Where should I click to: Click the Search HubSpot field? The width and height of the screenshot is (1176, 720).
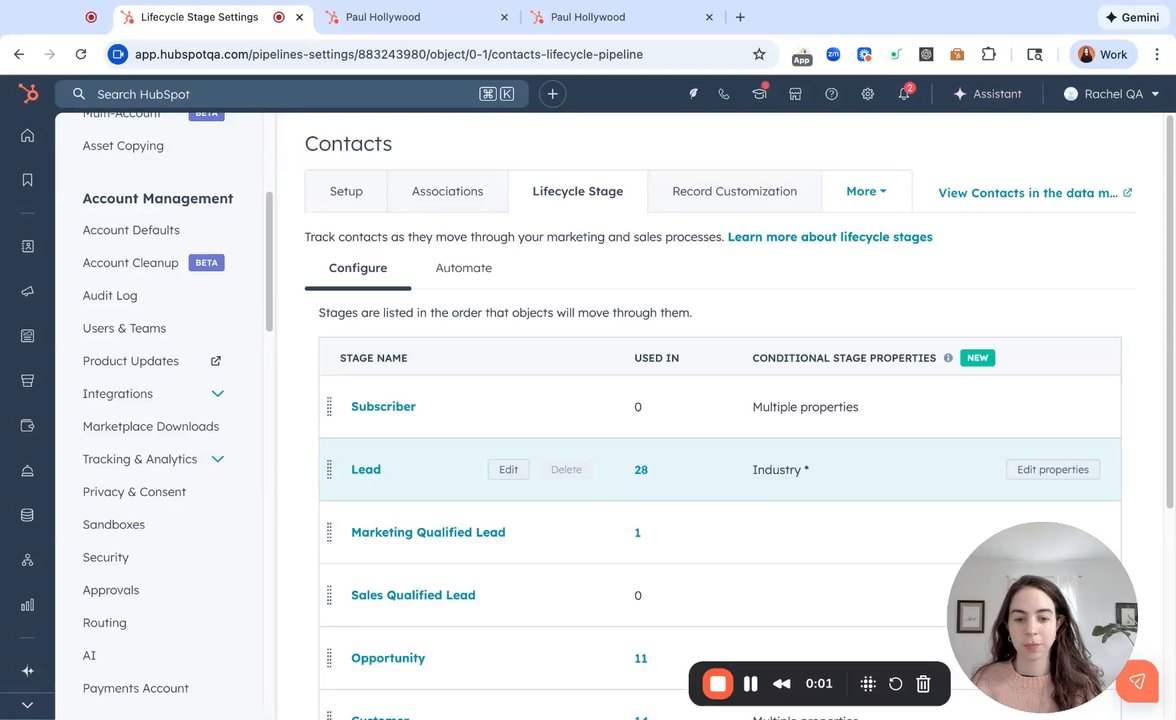(x=291, y=94)
